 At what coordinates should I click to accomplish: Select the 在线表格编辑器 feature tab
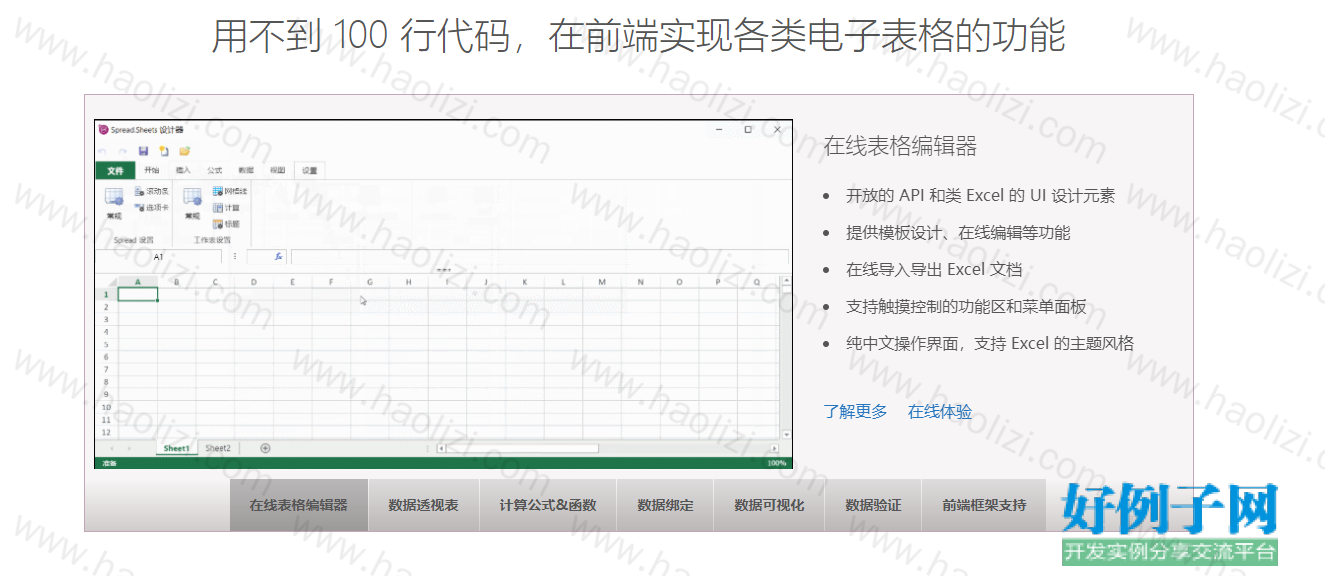pos(299,505)
